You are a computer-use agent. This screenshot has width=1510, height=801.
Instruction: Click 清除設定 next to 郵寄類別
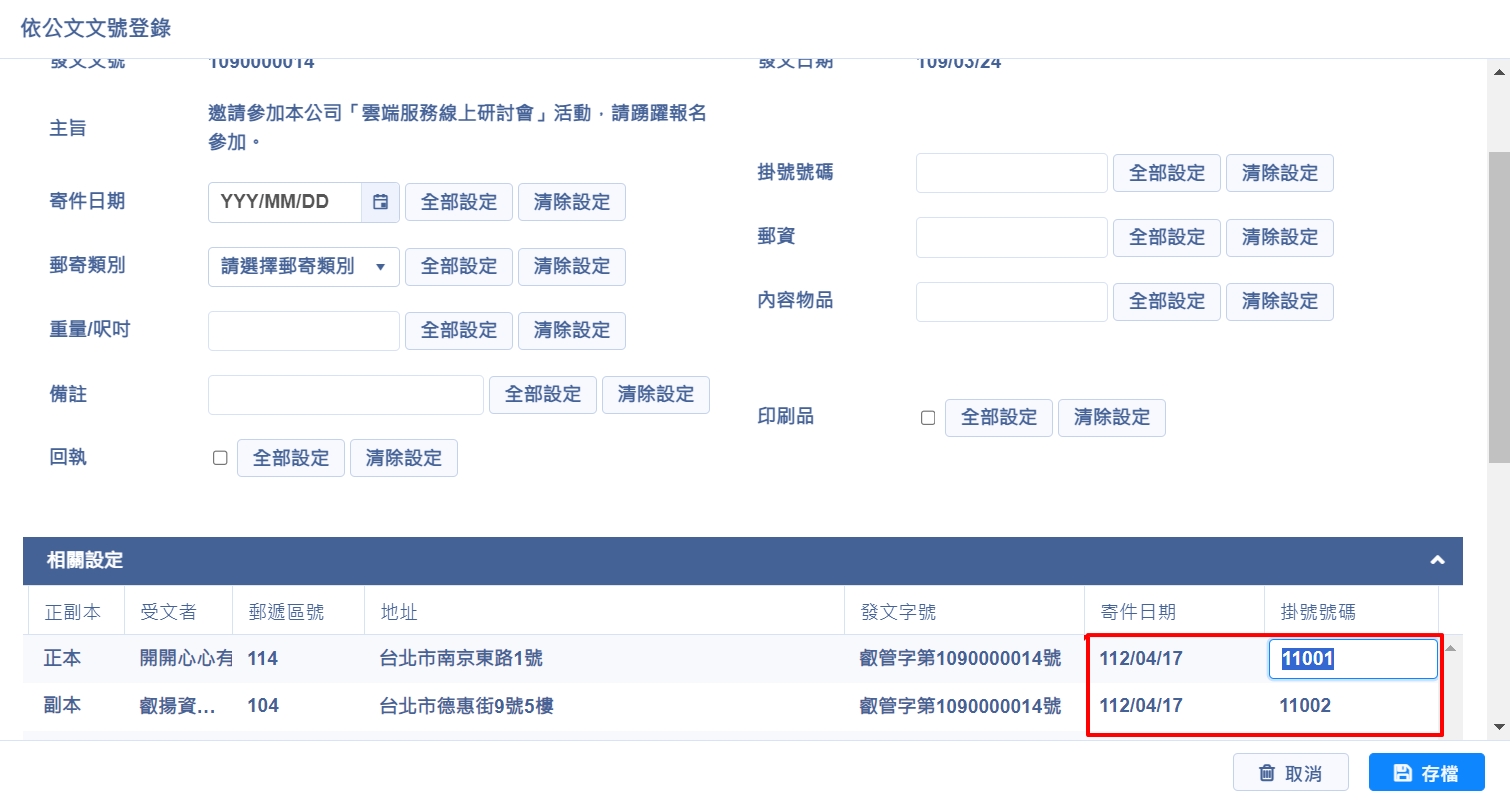(x=571, y=267)
